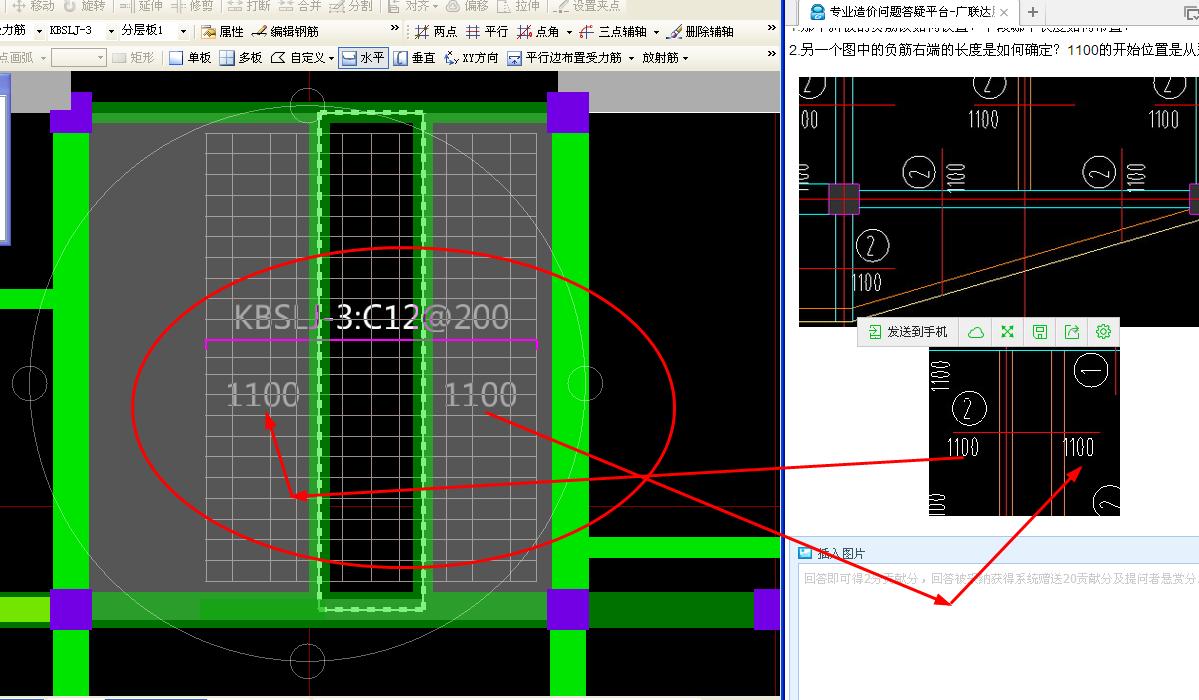Screen dimensions: 1199x700
Task: Click the KBSLJ-3:C12@200 rebar label
Action: coord(371,317)
